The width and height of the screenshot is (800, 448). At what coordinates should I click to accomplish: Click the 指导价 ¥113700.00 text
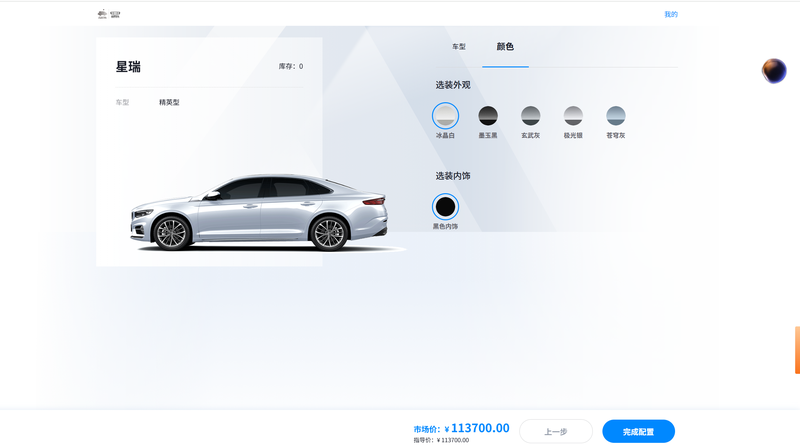(x=441, y=440)
